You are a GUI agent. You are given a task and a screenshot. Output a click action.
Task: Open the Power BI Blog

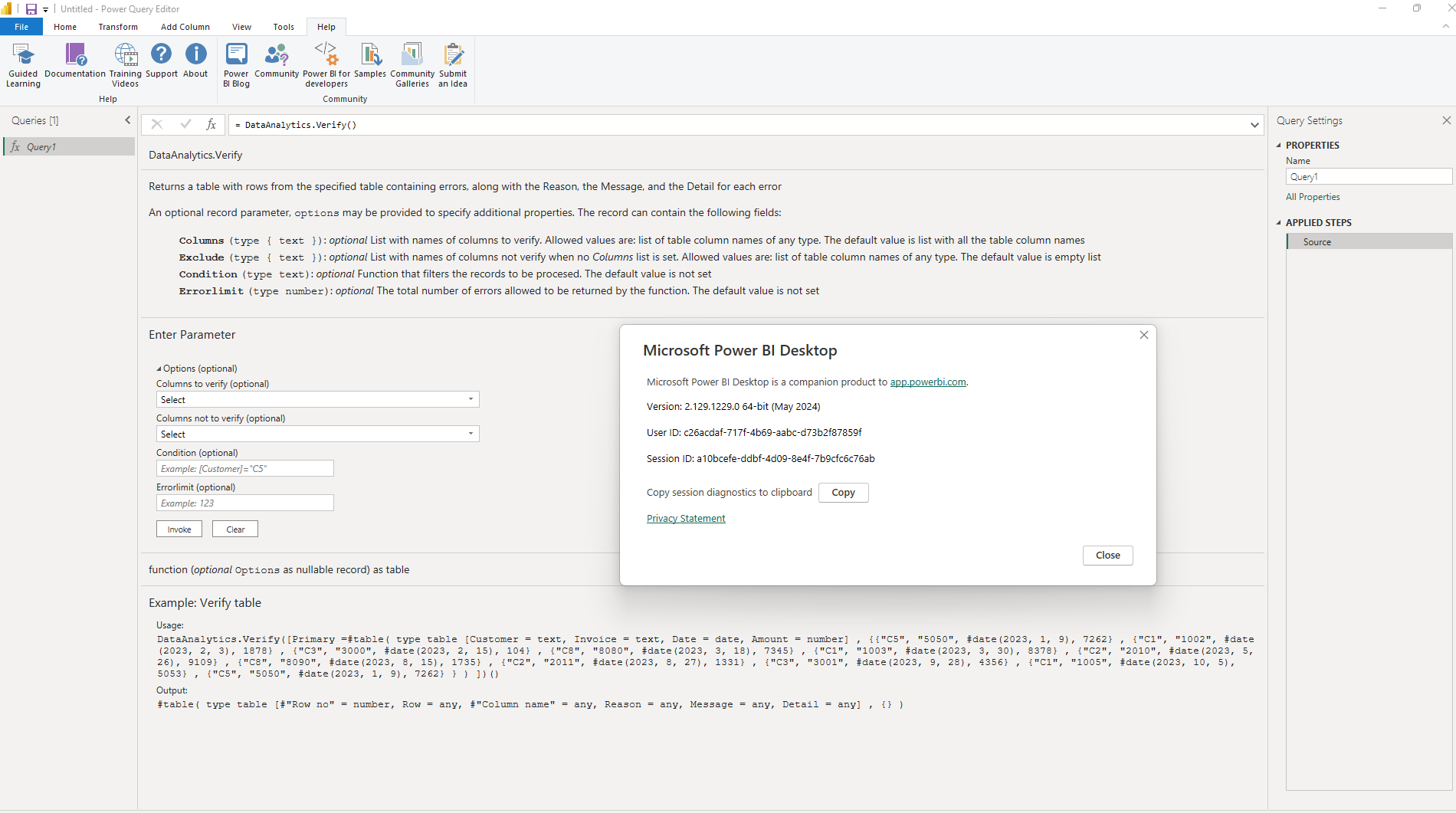coord(236,65)
